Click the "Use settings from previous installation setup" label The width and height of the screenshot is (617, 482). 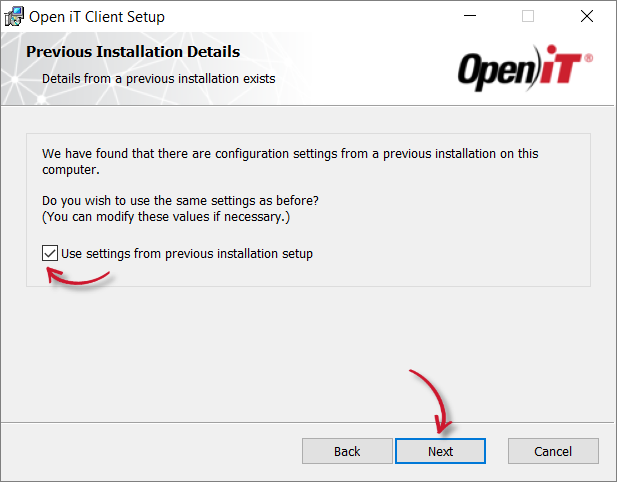point(187,254)
